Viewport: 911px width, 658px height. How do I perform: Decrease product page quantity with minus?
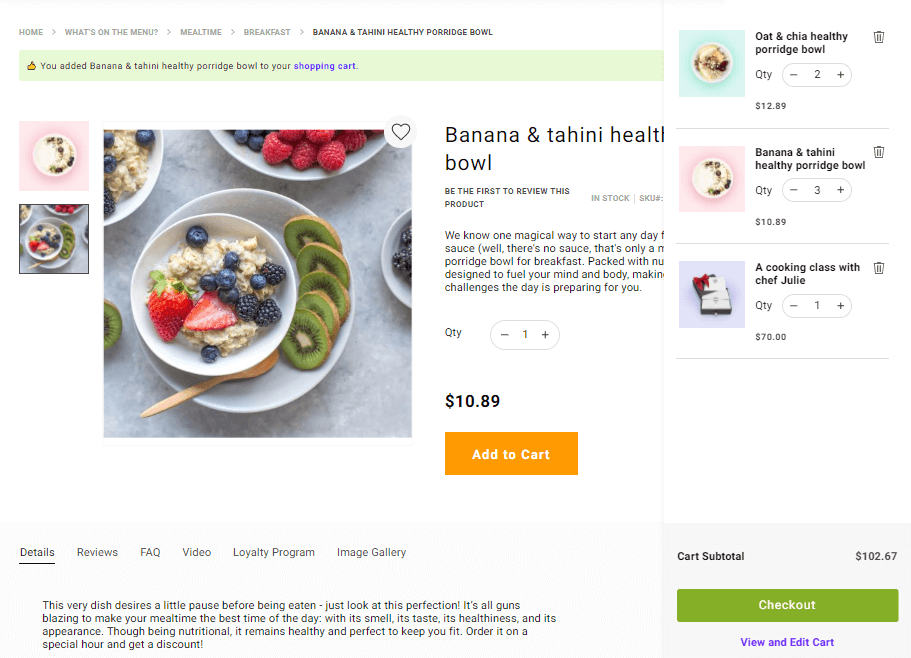[x=505, y=335]
